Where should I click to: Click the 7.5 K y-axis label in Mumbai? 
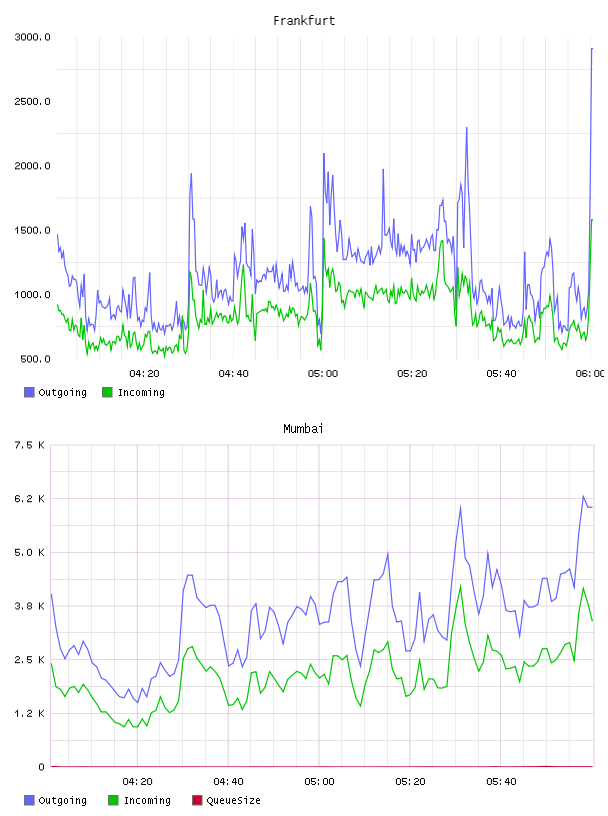coord(29,445)
